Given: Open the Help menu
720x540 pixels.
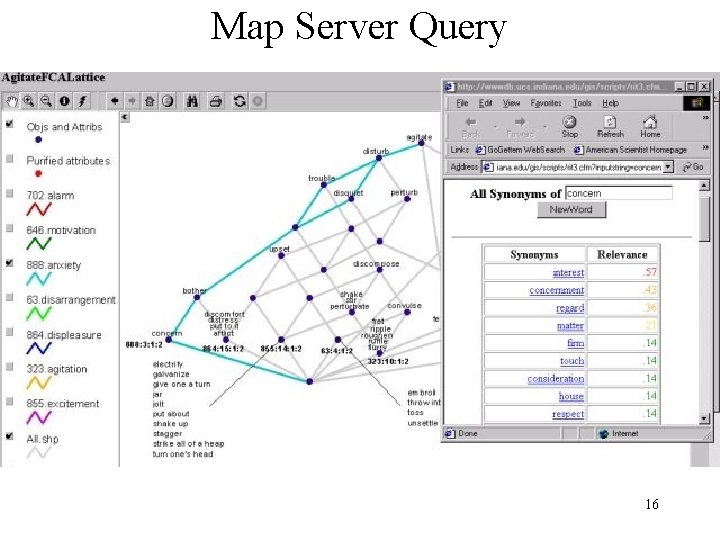Looking at the screenshot, I should [610, 103].
